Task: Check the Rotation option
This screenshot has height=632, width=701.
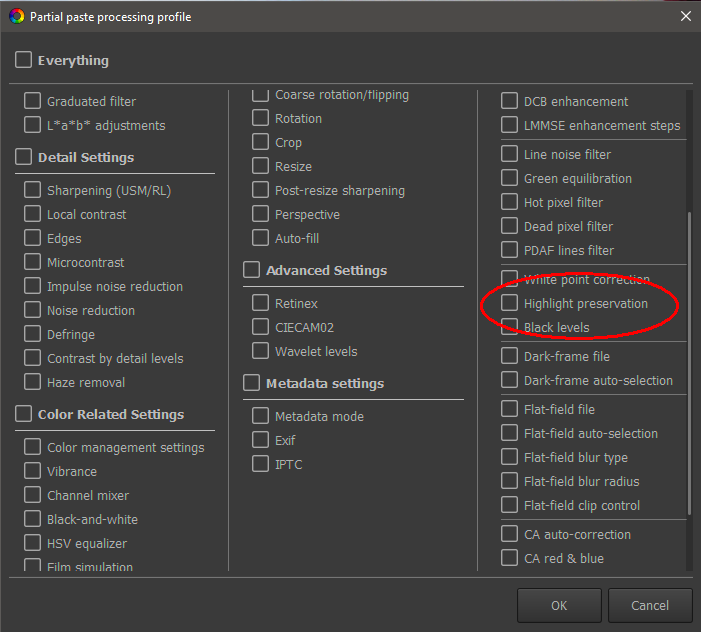Action: [260, 118]
